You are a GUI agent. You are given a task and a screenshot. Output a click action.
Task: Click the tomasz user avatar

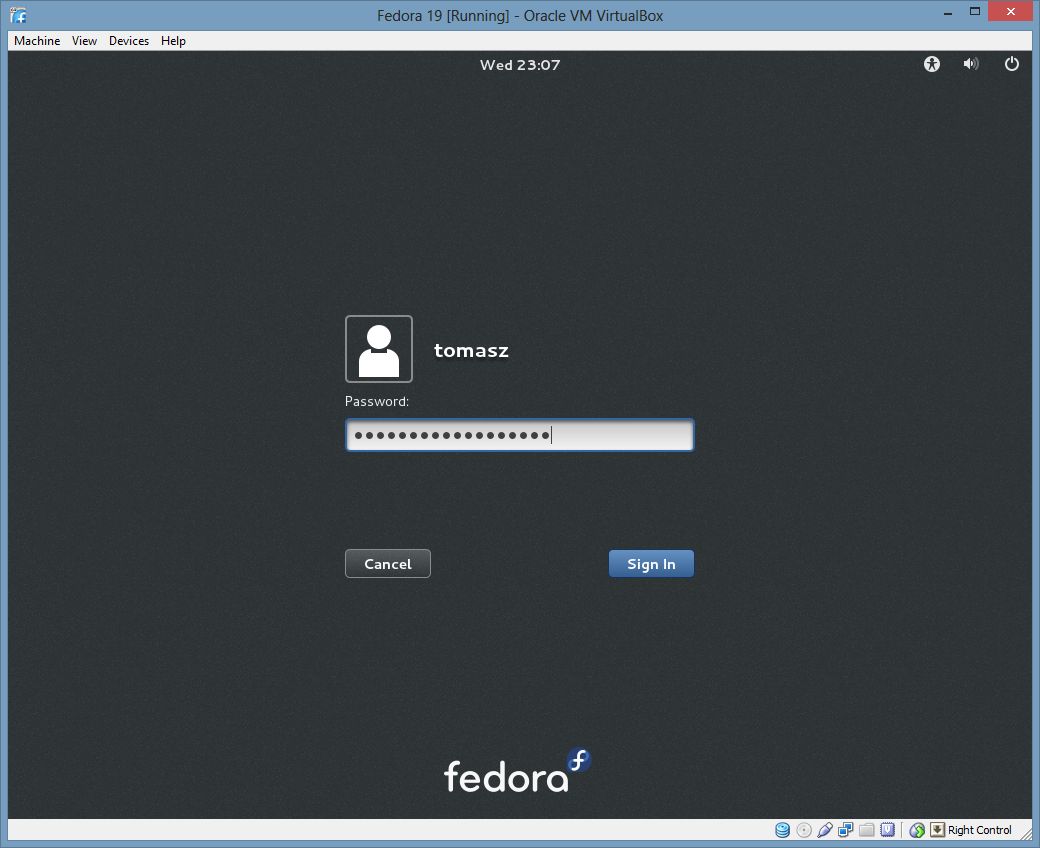click(379, 349)
